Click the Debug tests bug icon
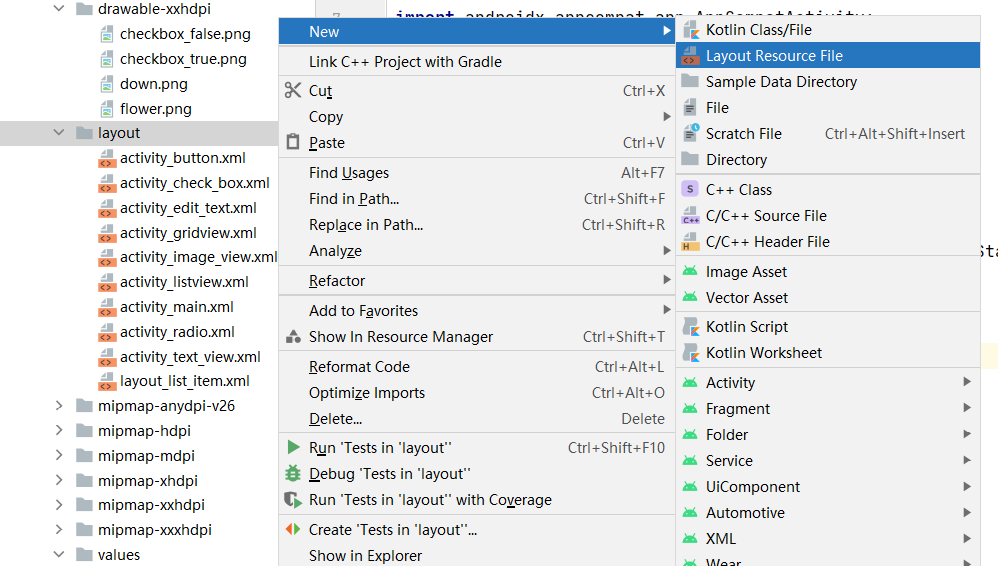 293,474
